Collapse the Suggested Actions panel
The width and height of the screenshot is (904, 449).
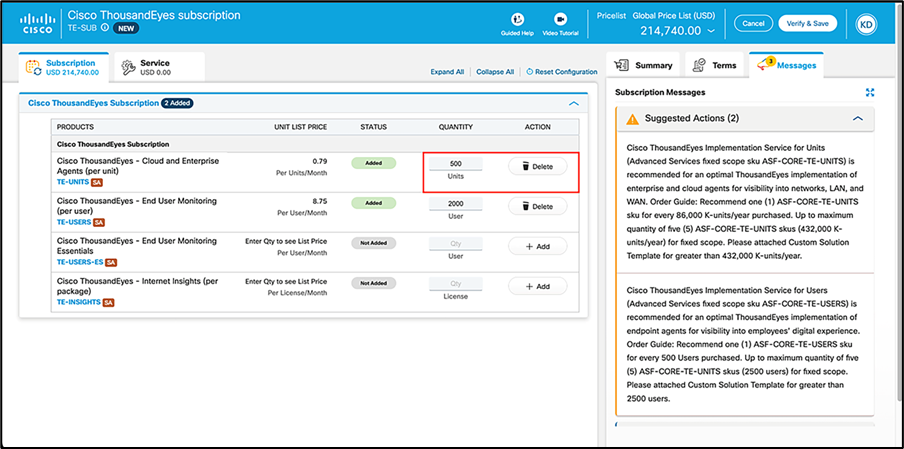pos(858,118)
